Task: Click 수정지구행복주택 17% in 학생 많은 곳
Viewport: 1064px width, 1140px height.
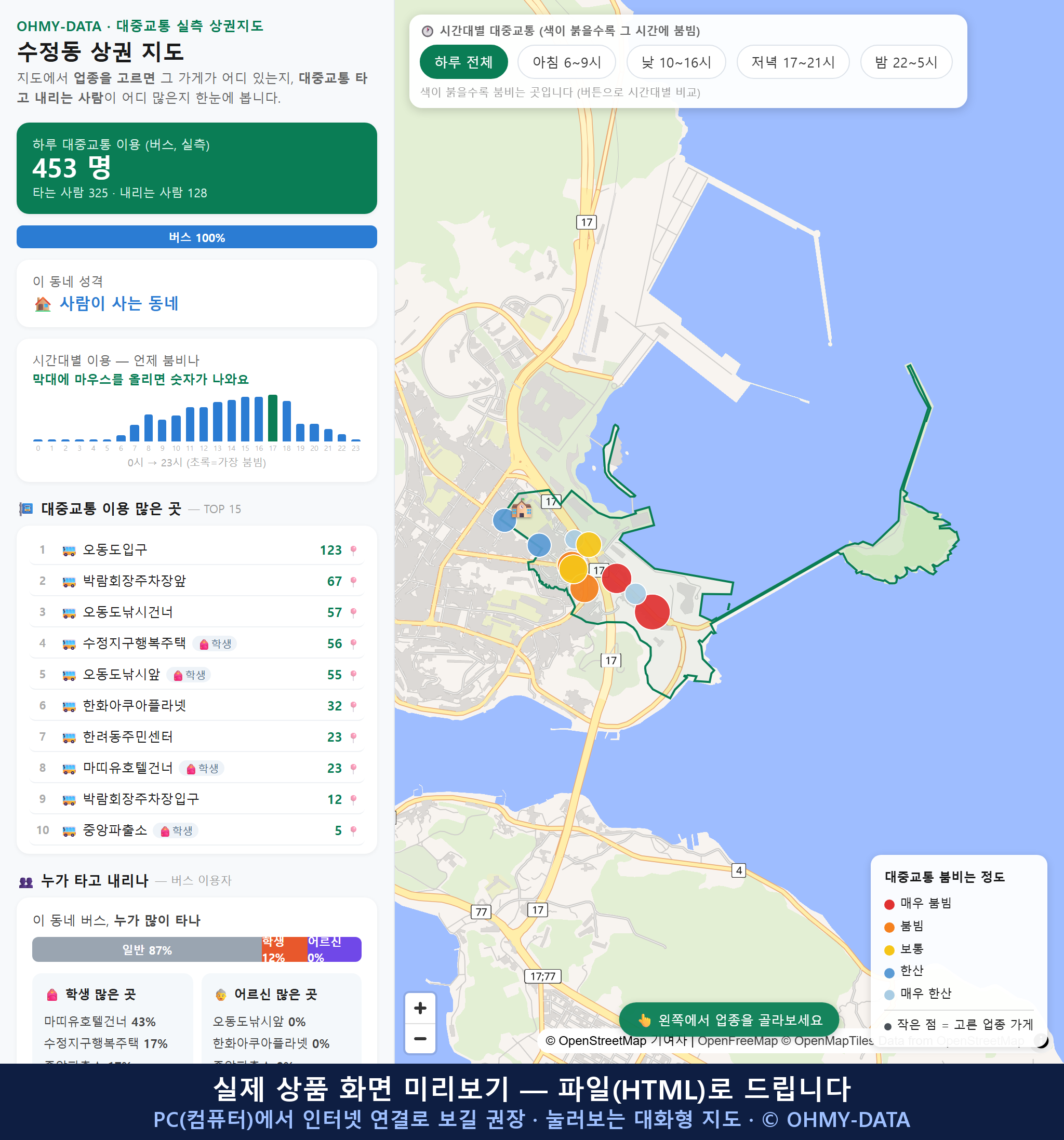Action: tap(106, 1044)
